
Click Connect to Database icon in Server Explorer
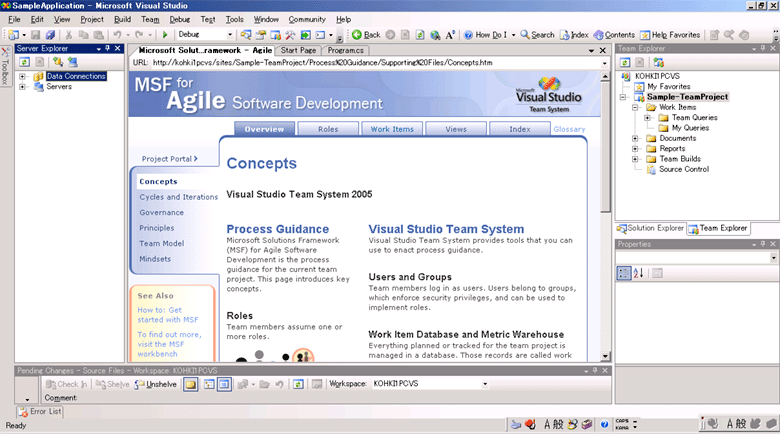click(58, 62)
